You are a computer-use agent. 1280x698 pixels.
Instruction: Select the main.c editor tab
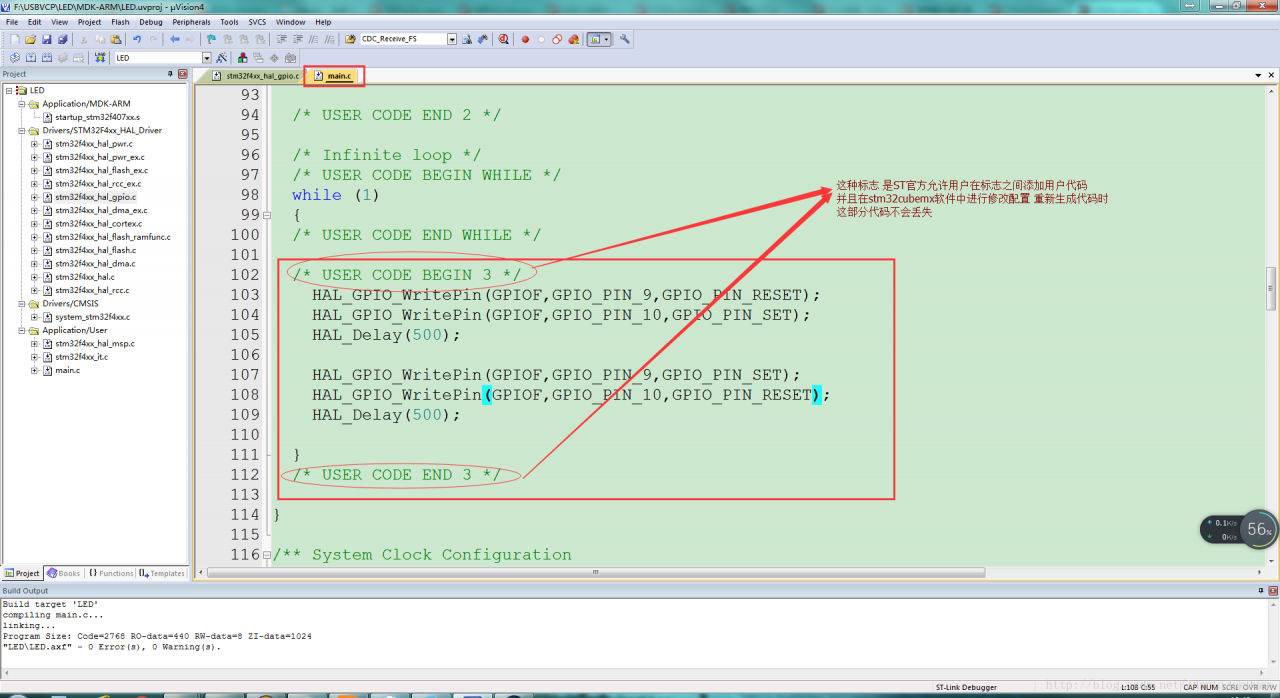coord(333,76)
